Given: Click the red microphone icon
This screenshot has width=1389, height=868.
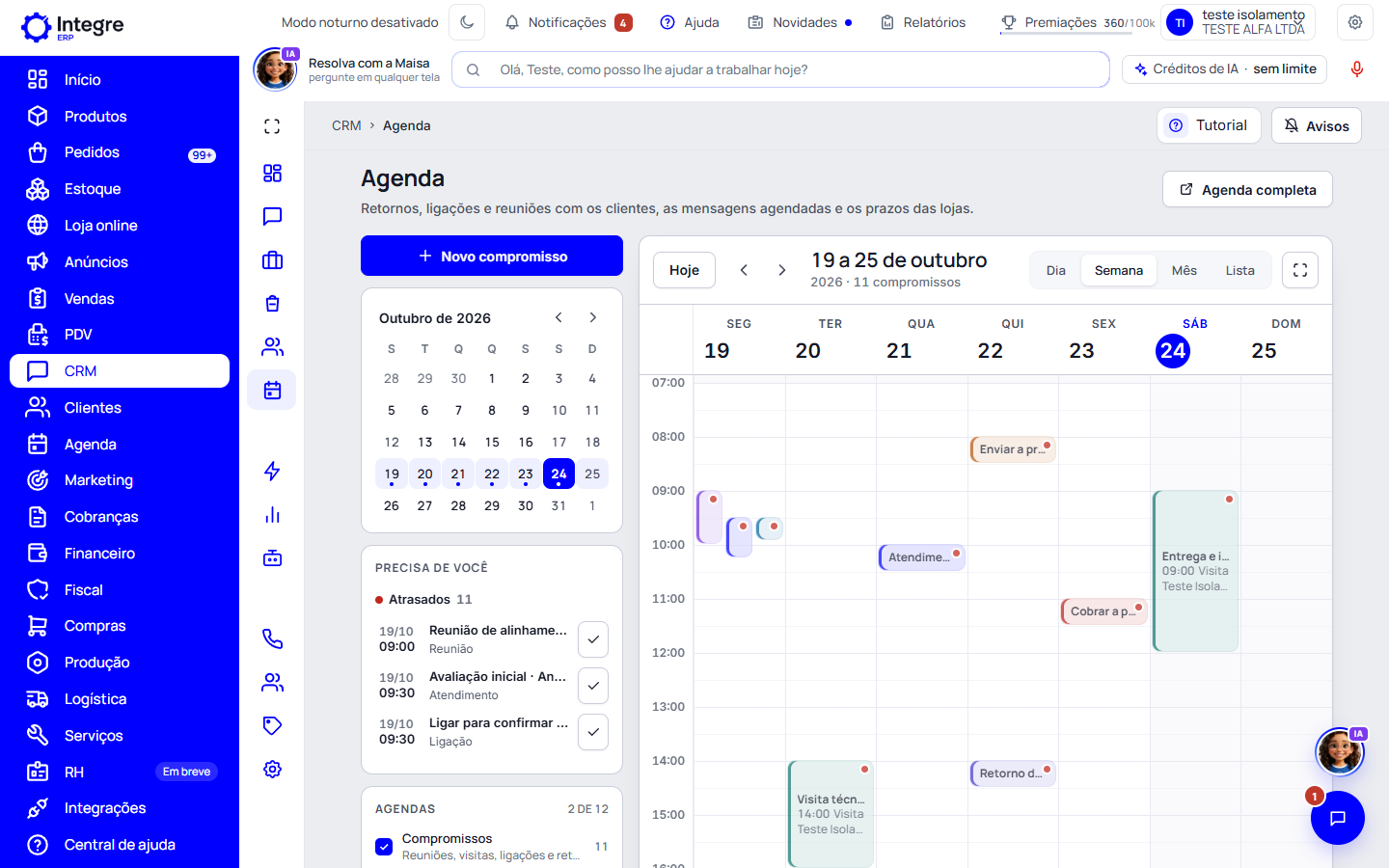Looking at the screenshot, I should pos(1357,69).
